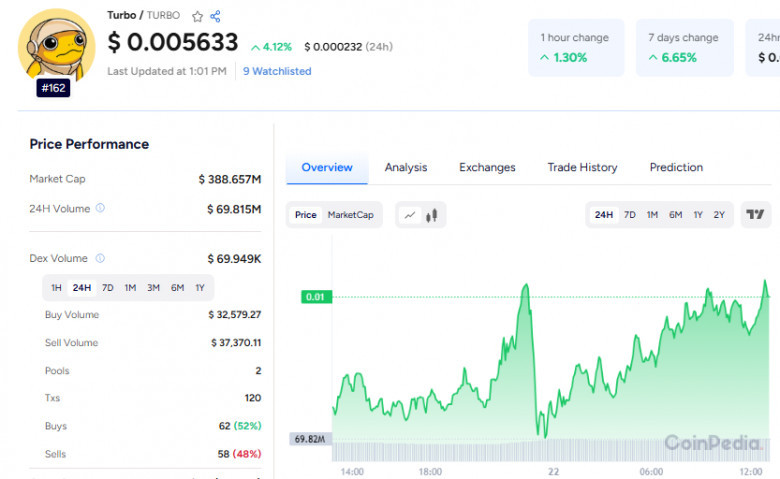Image resolution: width=780 pixels, height=479 pixels.
Task: Click the $ 0.005633 price value
Action: [173, 42]
